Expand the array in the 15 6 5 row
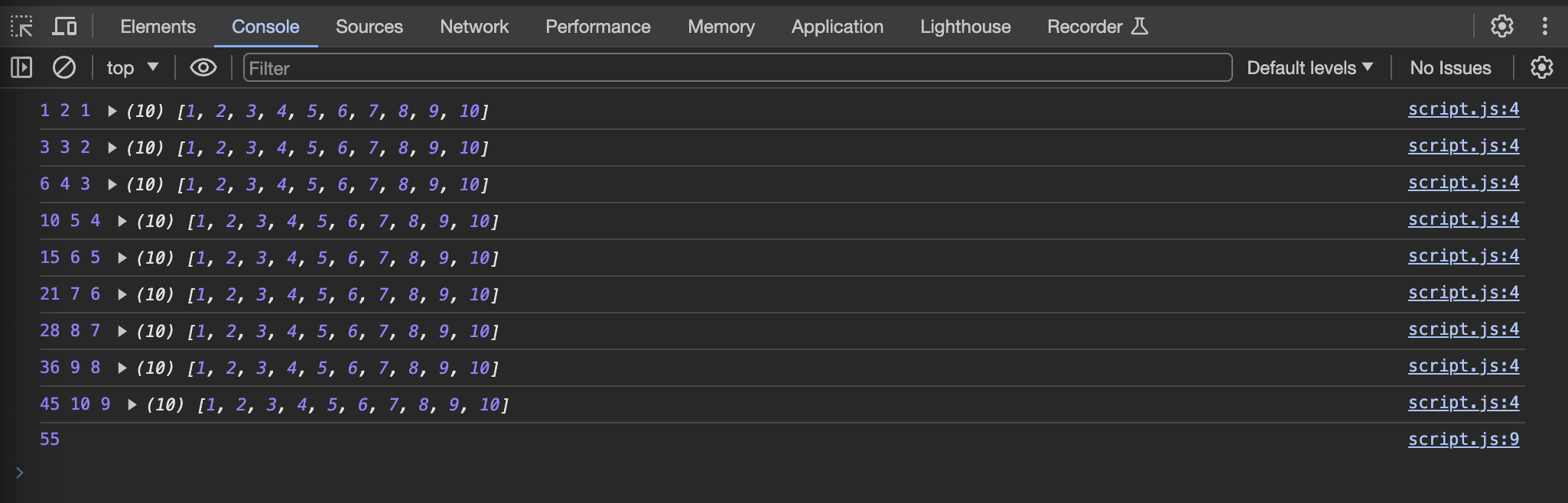1568x503 pixels. pos(122,258)
